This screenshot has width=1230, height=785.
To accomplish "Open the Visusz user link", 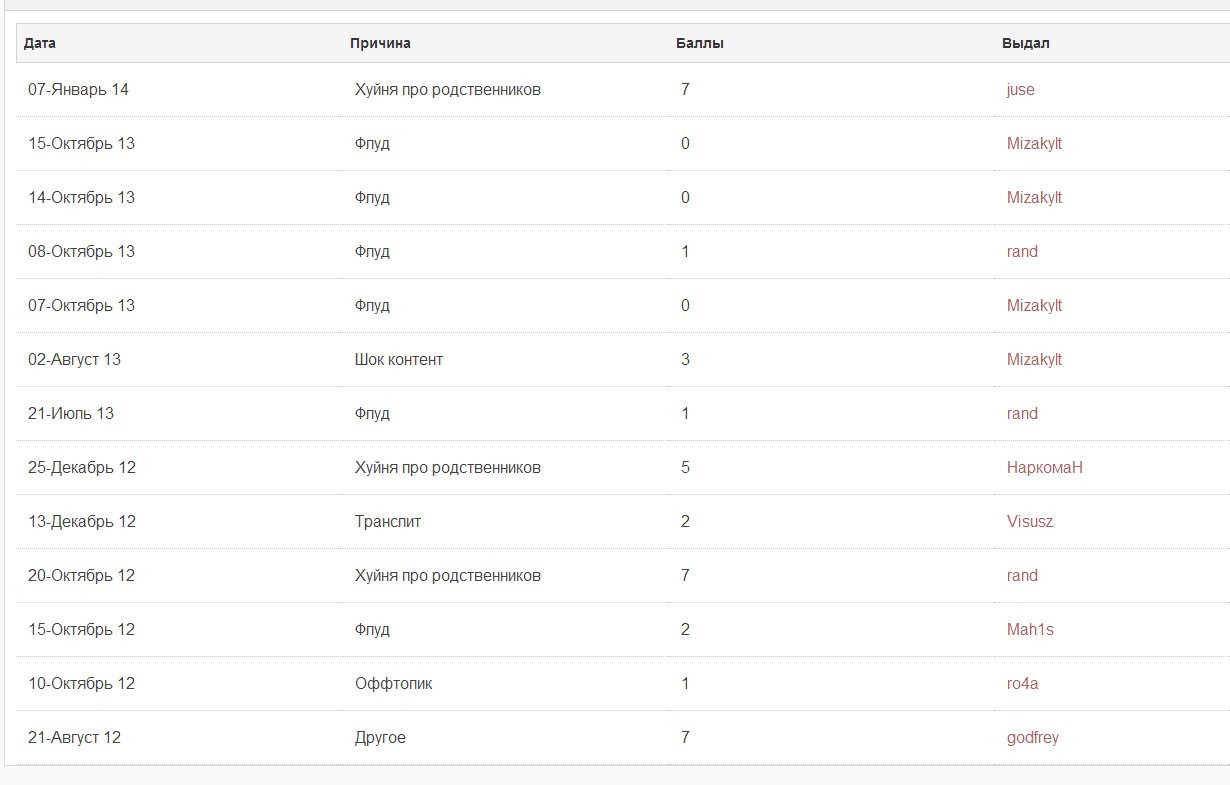I will [1029, 522].
